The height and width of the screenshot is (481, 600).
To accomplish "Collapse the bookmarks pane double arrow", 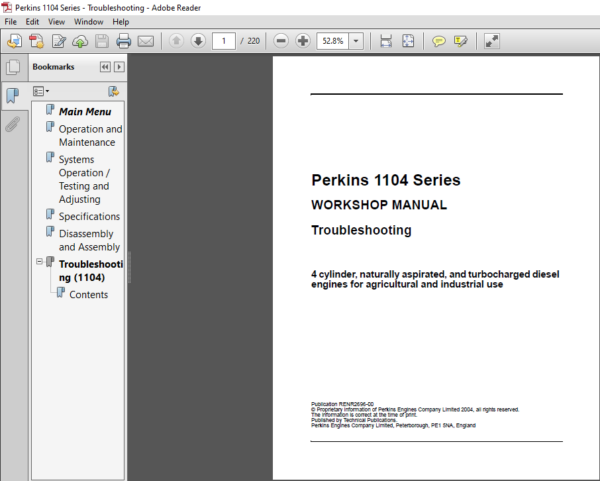I will [x=105, y=67].
